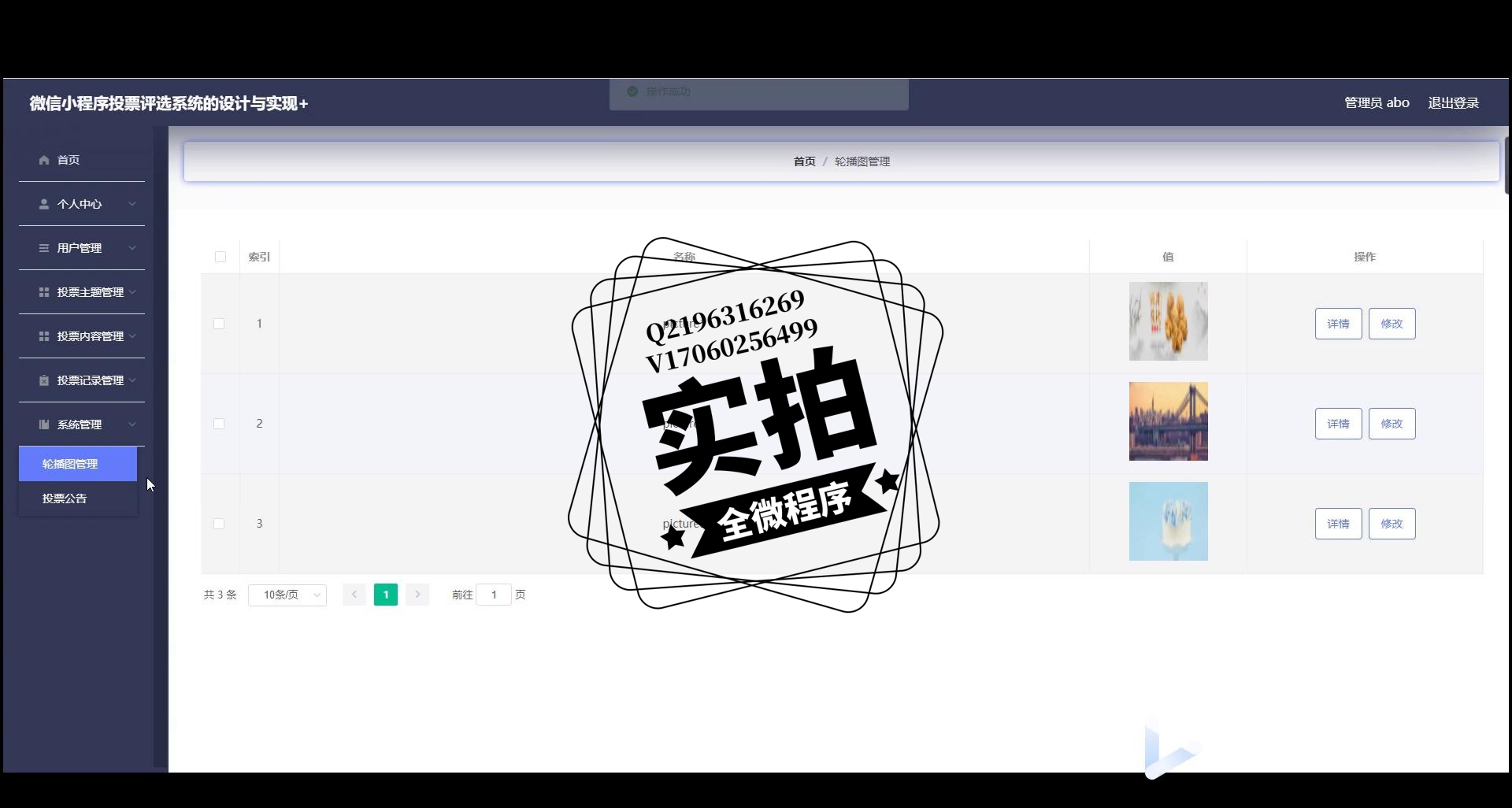1512x808 pixels.
Task: Expand the 投票记录管理 menu chevron
Action: click(x=132, y=380)
